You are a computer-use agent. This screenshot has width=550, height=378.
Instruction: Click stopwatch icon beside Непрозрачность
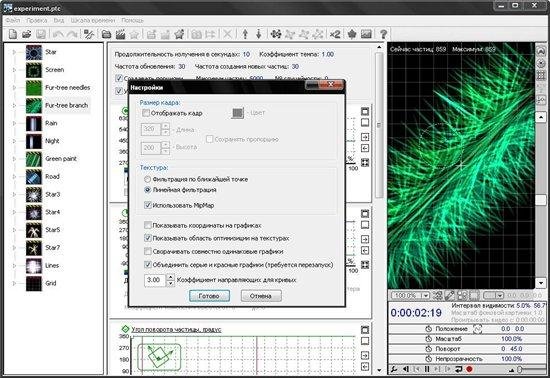(428, 359)
